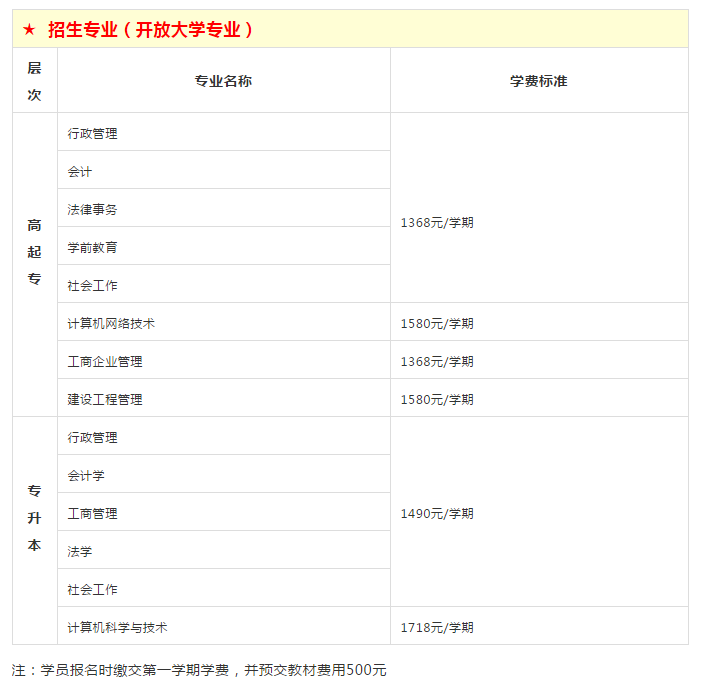Click the 学前教育 major entry

[92, 247]
